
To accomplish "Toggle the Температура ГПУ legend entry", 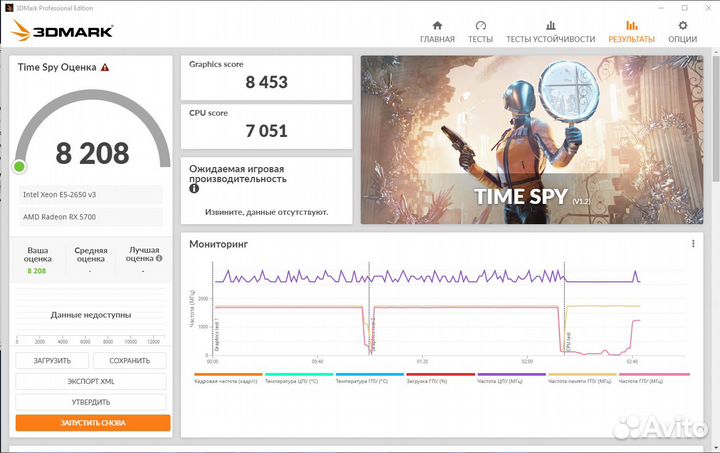I will pyautogui.click(x=369, y=379).
